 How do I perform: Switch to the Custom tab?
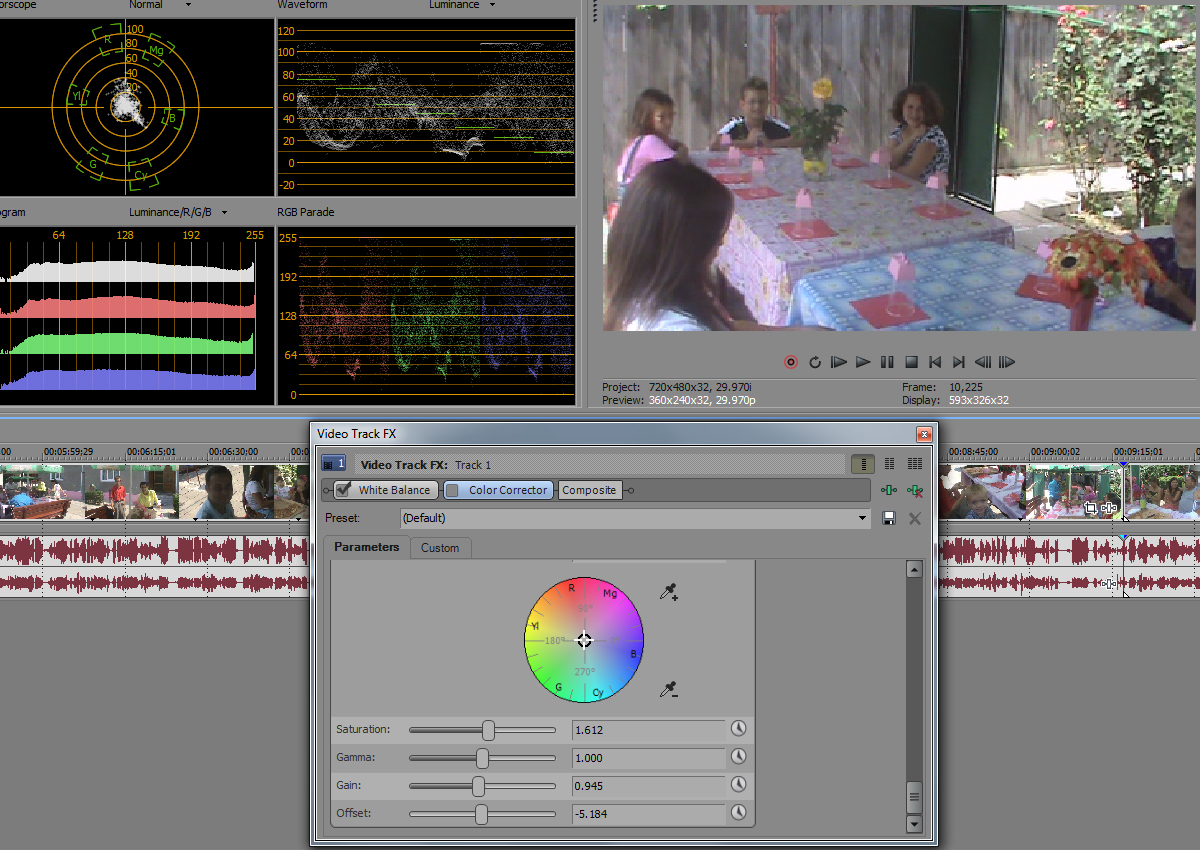[x=439, y=548]
